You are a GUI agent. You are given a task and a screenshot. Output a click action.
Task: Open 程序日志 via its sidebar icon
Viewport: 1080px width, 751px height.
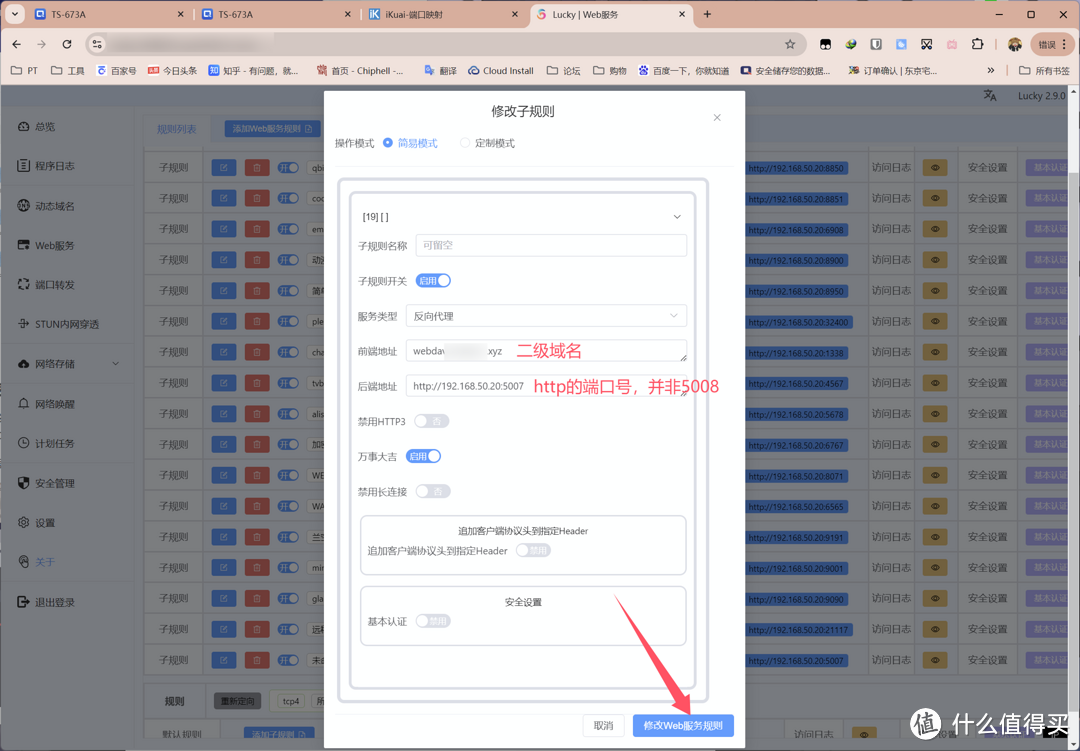pyautogui.click(x=24, y=166)
